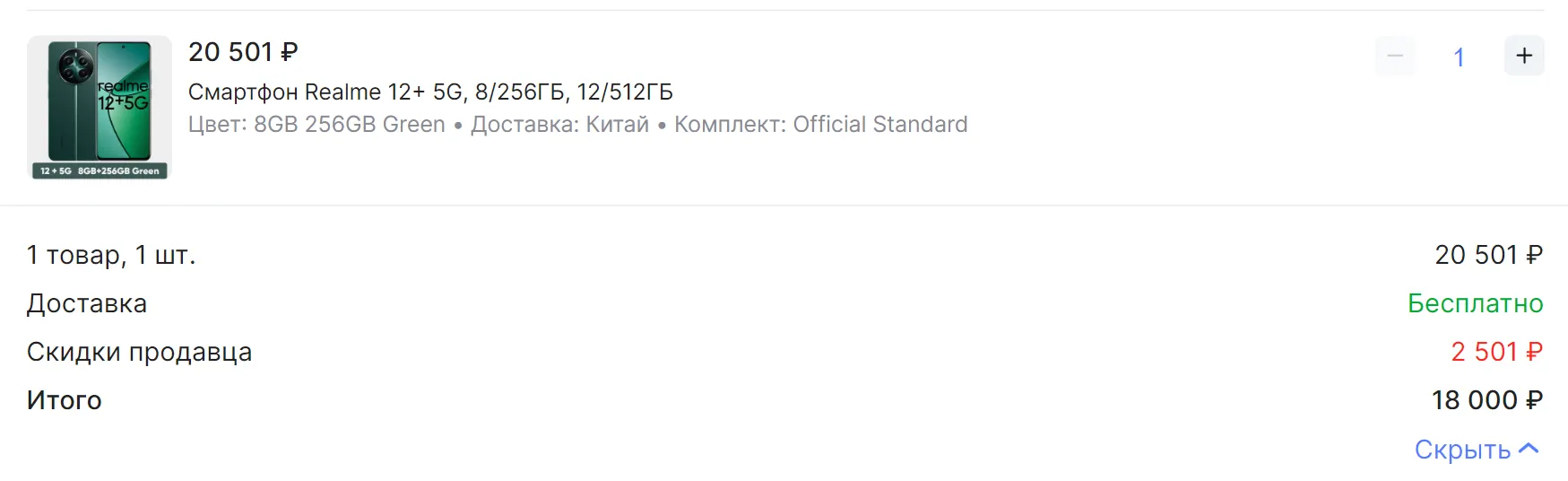Click the chevron-up arrow beside Скрыть
Image resolution: width=1568 pixels, height=481 pixels.
pyautogui.click(x=1529, y=448)
